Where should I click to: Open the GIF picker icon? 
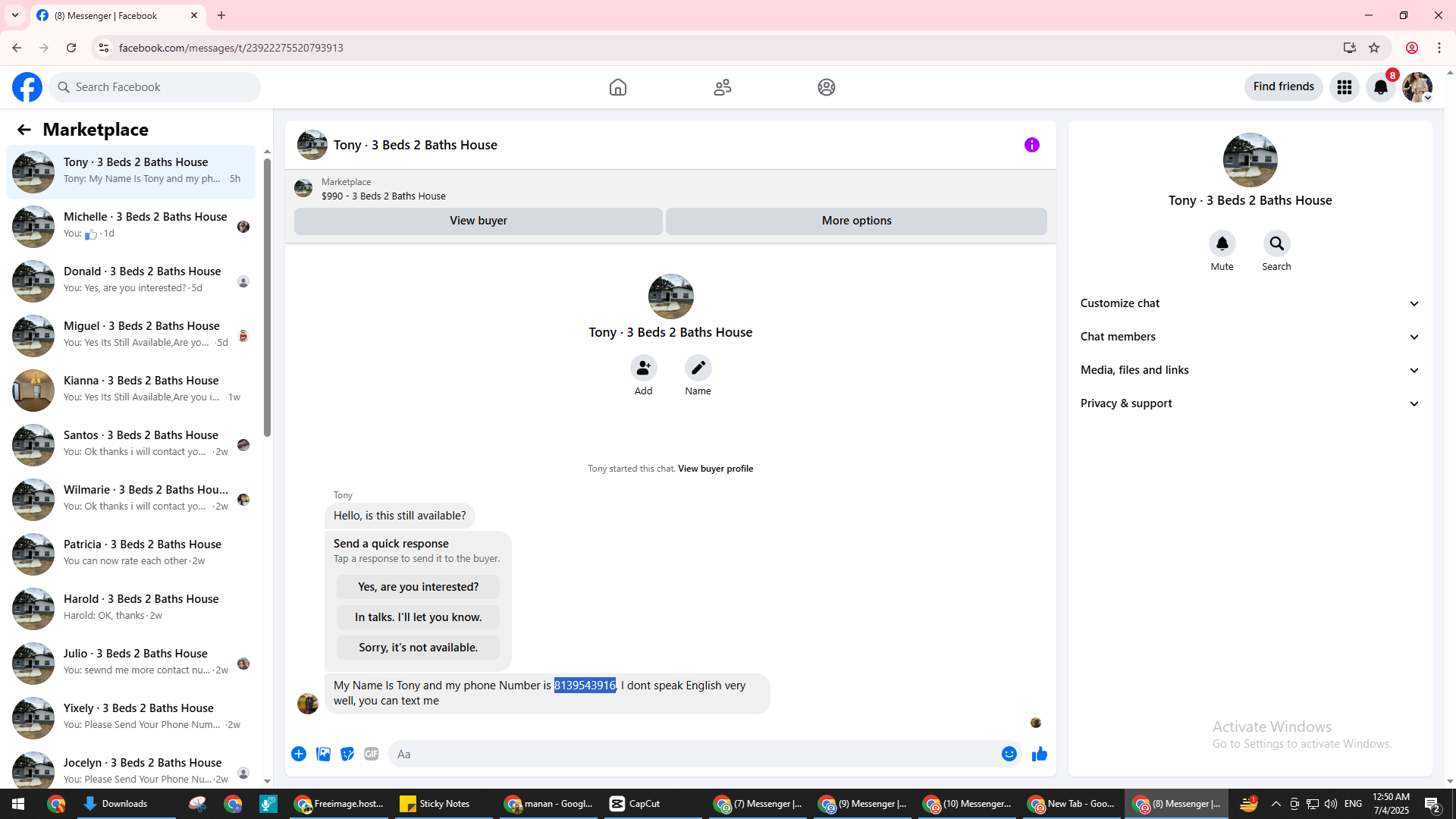[371, 754]
